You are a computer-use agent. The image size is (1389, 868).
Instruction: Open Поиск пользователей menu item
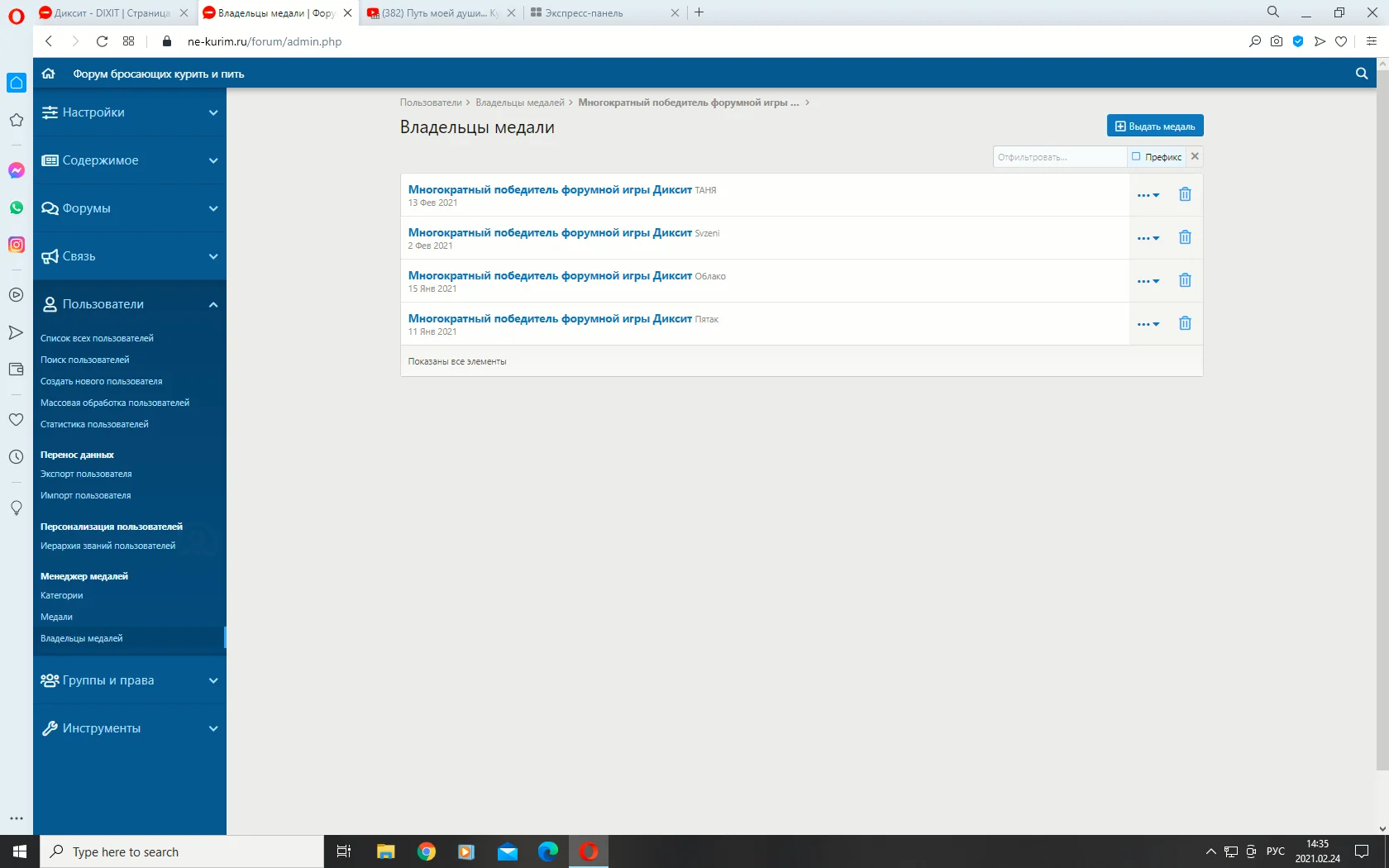tap(85, 360)
